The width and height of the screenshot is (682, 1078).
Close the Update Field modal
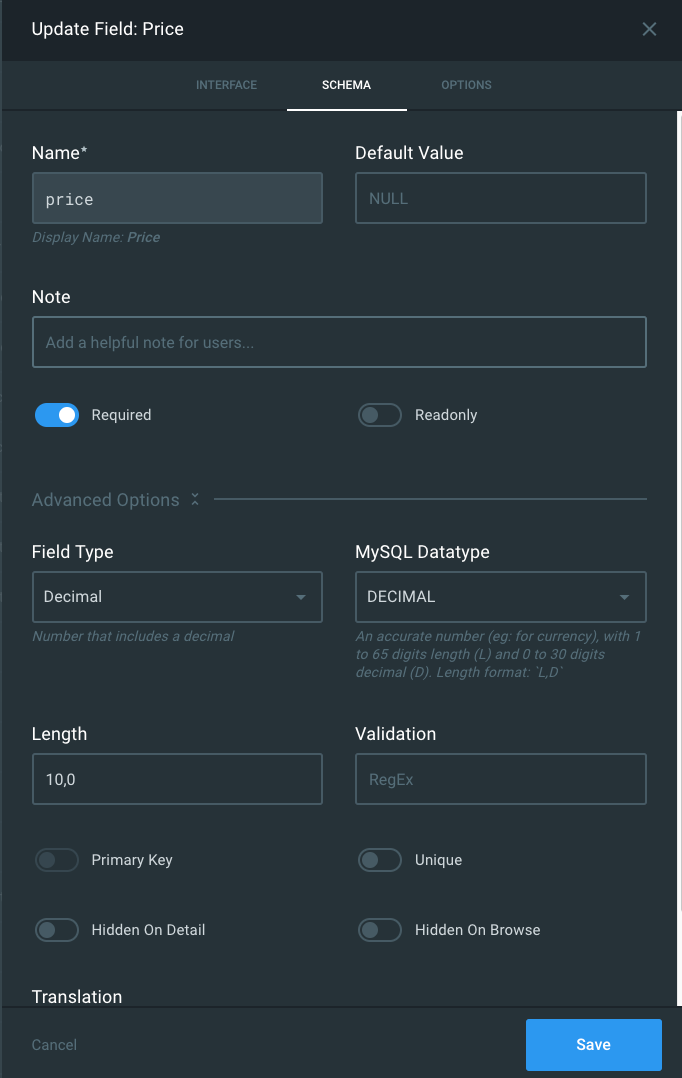click(x=649, y=29)
